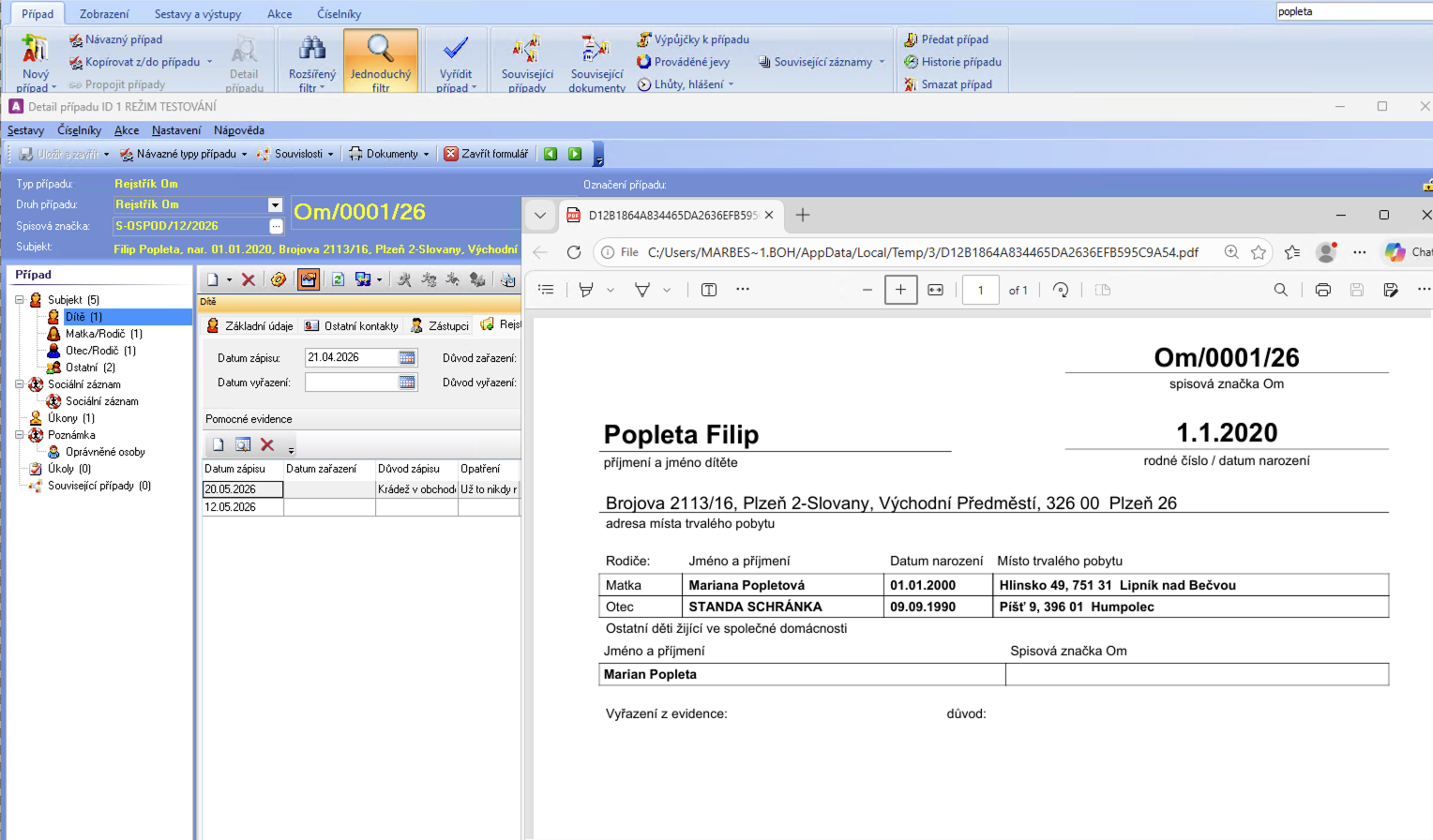Screen dimensions: 1433x840
Task: Open the Číselníky menu in detail window
Action: (x=79, y=130)
